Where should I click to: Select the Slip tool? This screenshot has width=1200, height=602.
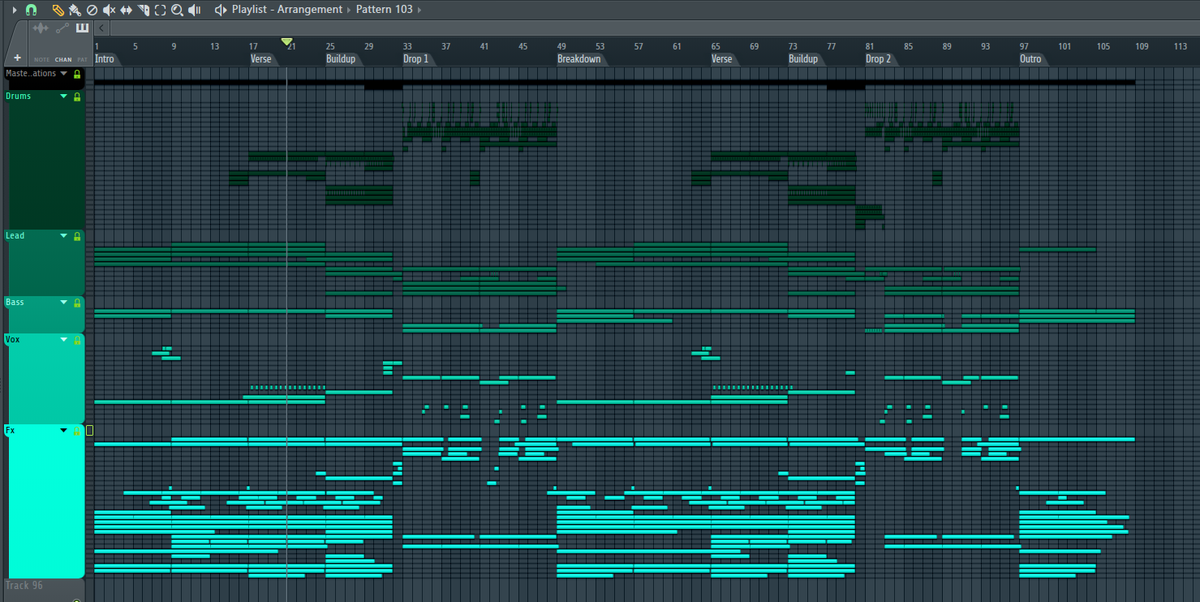coord(126,10)
